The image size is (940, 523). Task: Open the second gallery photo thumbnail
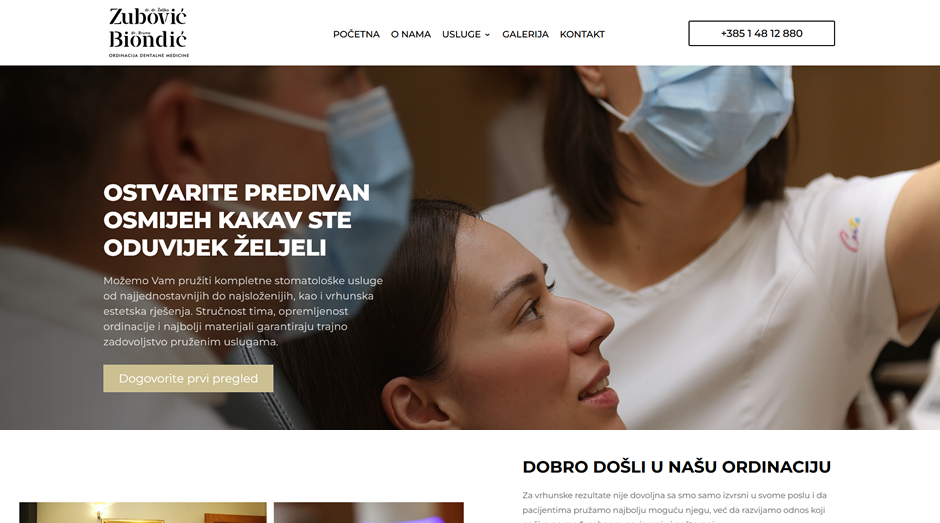(x=369, y=513)
